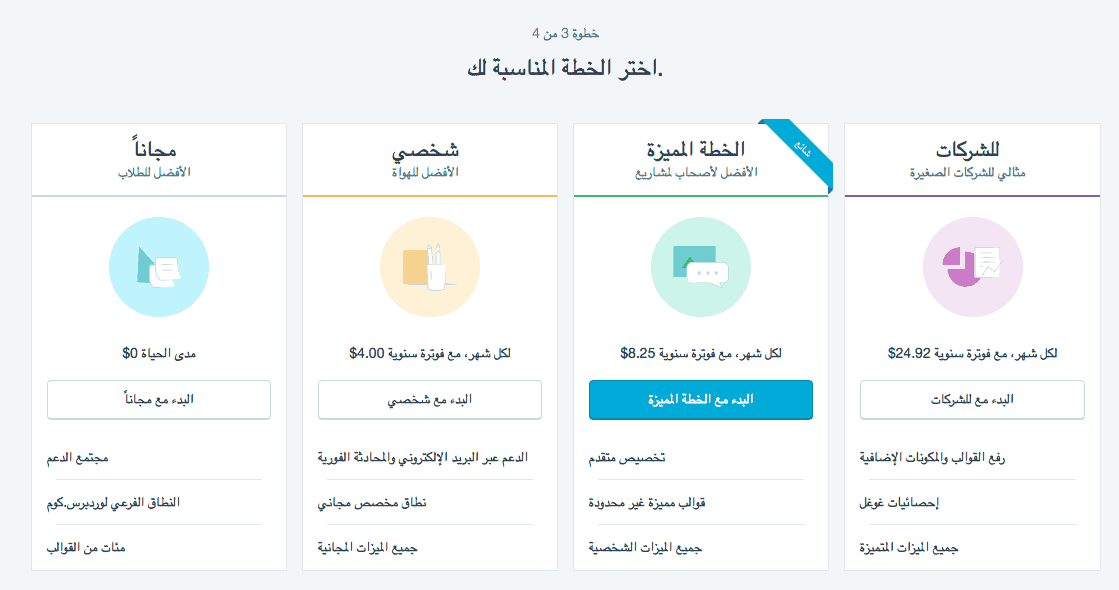Click the Business plan pie chart icon
Screen dimensions: 1119x590
[973, 267]
